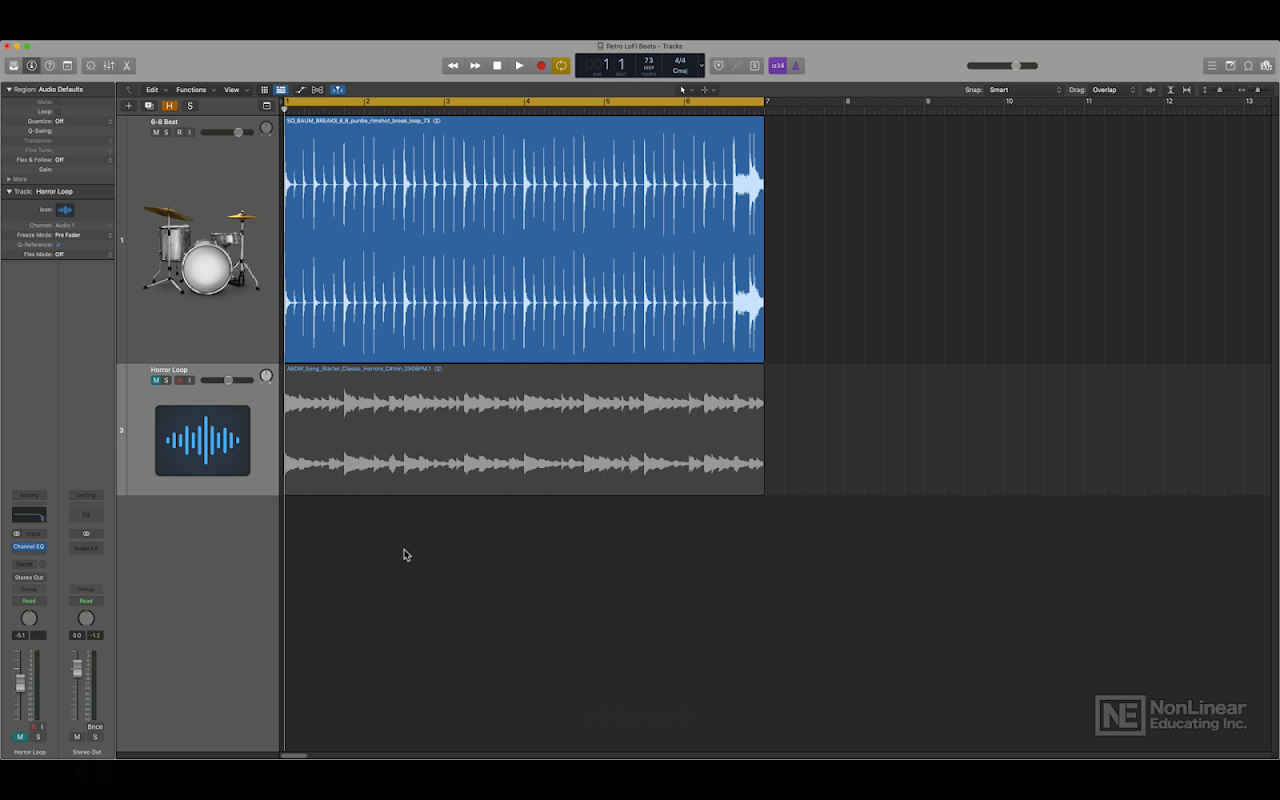
Task: Toggle the Tuner button
Action: tap(737, 66)
